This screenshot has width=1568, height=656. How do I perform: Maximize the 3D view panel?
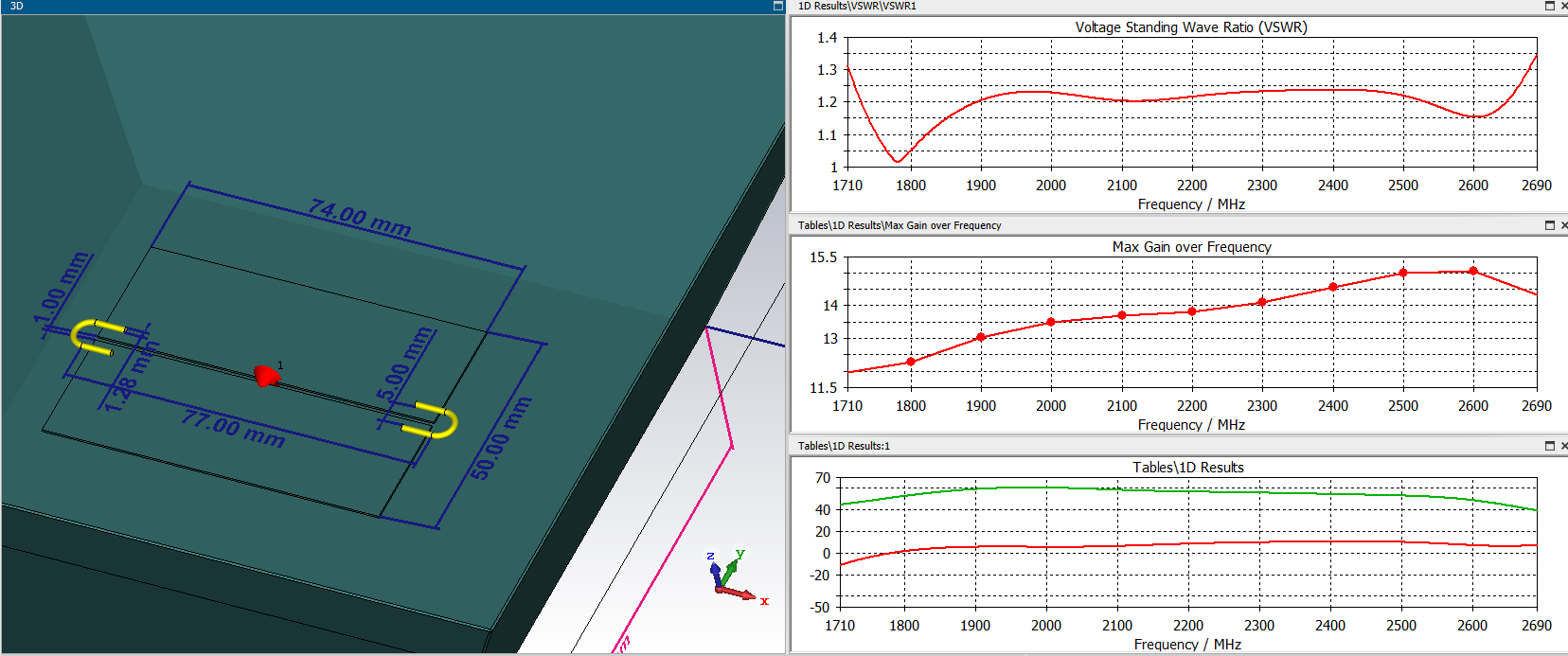(778, 6)
